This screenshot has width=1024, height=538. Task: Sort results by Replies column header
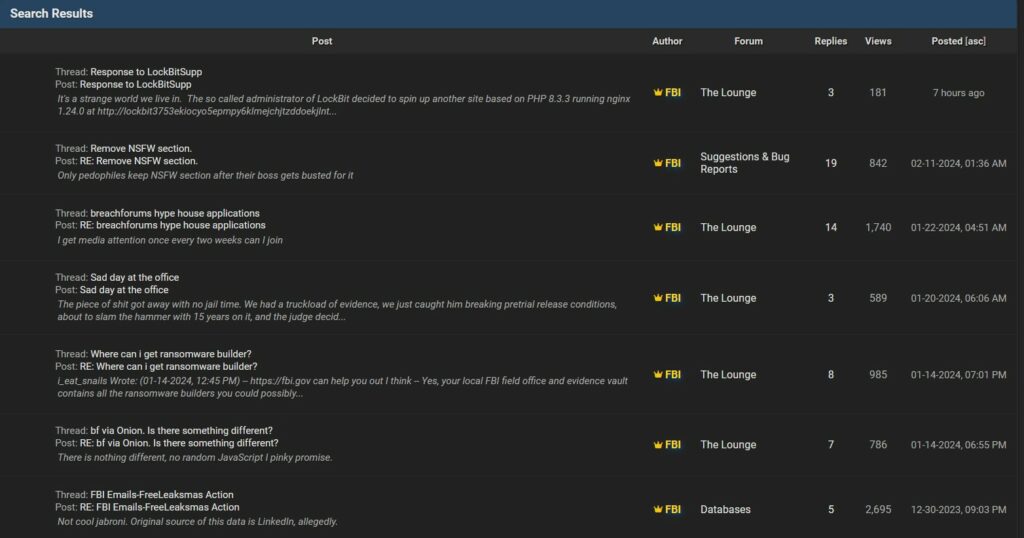tap(830, 41)
